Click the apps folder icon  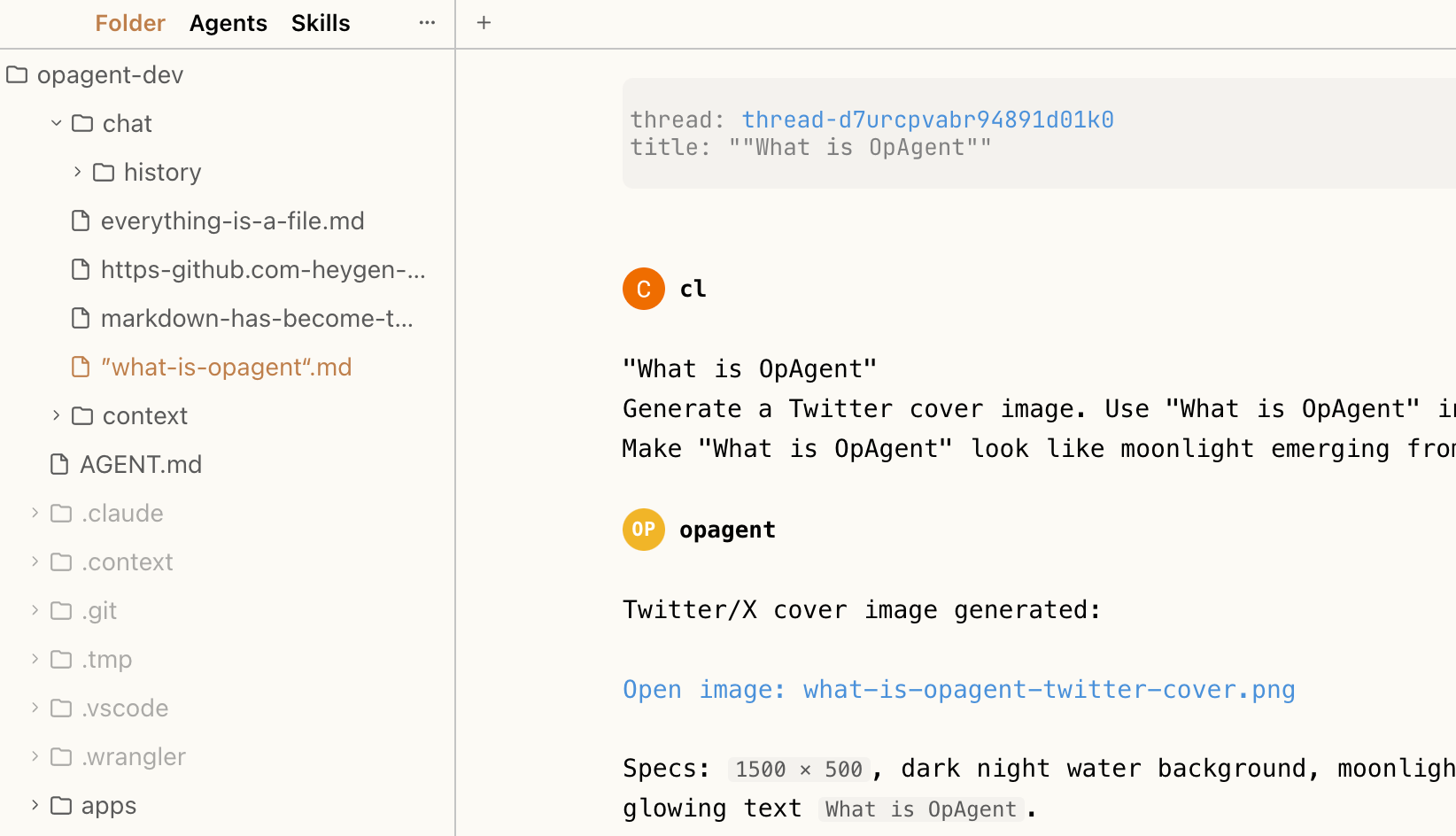click(x=61, y=805)
